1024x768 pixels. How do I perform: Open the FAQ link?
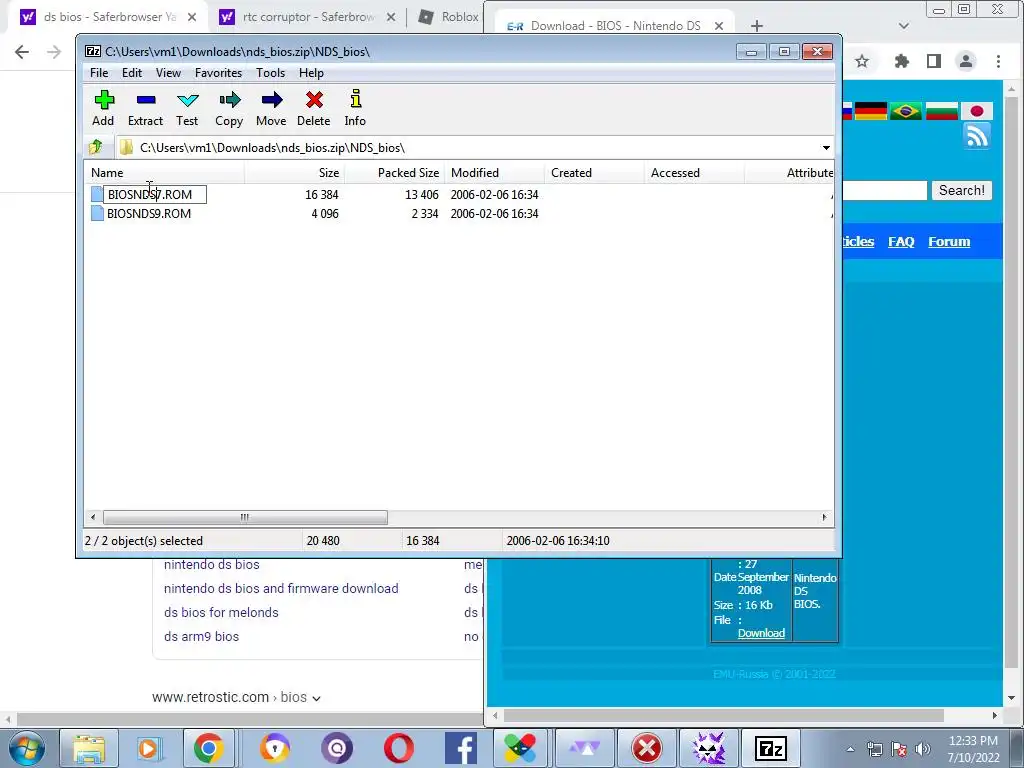pyautogui.click(x=901, y=242)
